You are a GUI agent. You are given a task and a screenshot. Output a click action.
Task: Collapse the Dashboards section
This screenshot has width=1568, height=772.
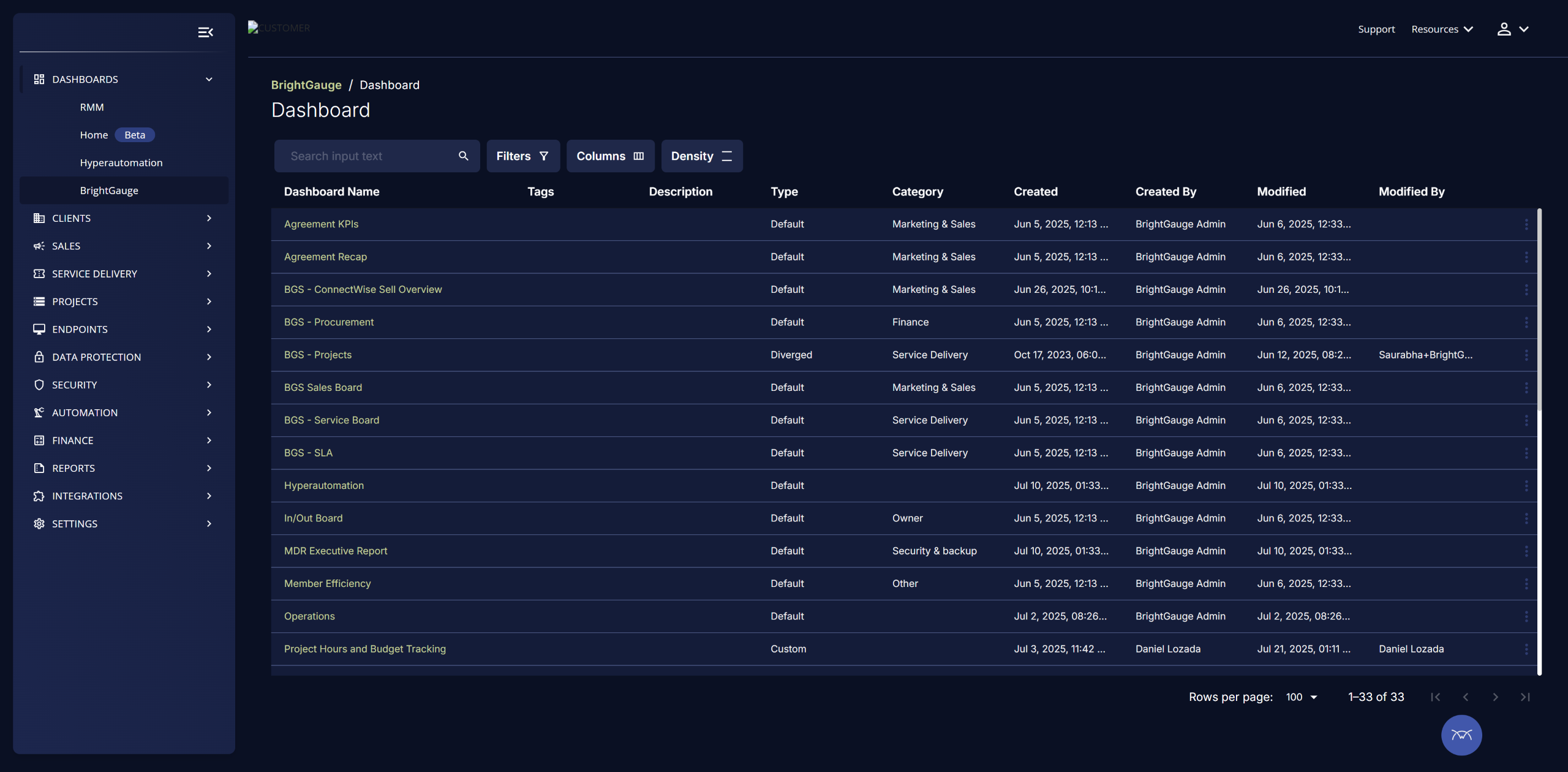click(209, 79)
